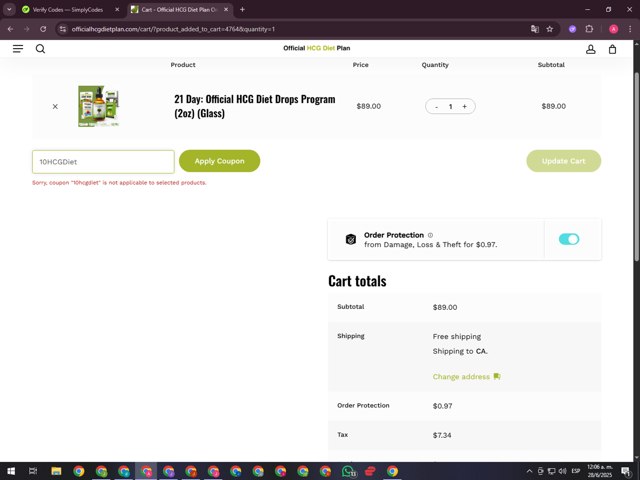Open the shopping bag cart icon
Screen dimensions: 640x480
point(612,49)
